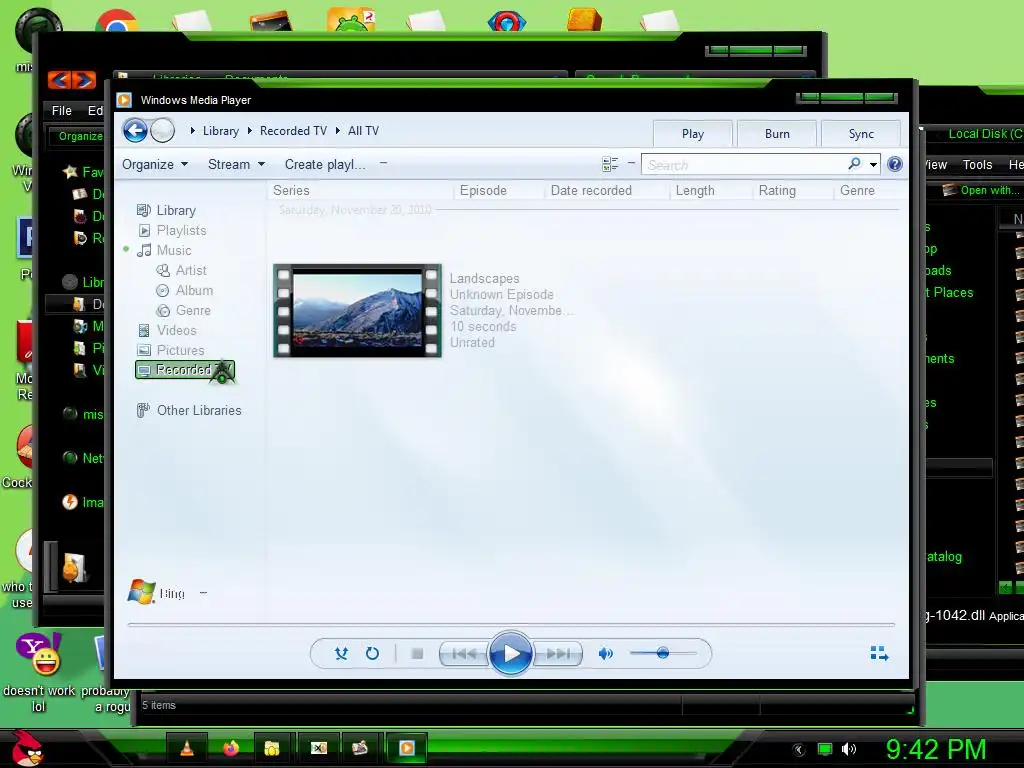Select Recorded TV in navigation tree
This screenshot has height=768, width=1024.
(185, 370)
